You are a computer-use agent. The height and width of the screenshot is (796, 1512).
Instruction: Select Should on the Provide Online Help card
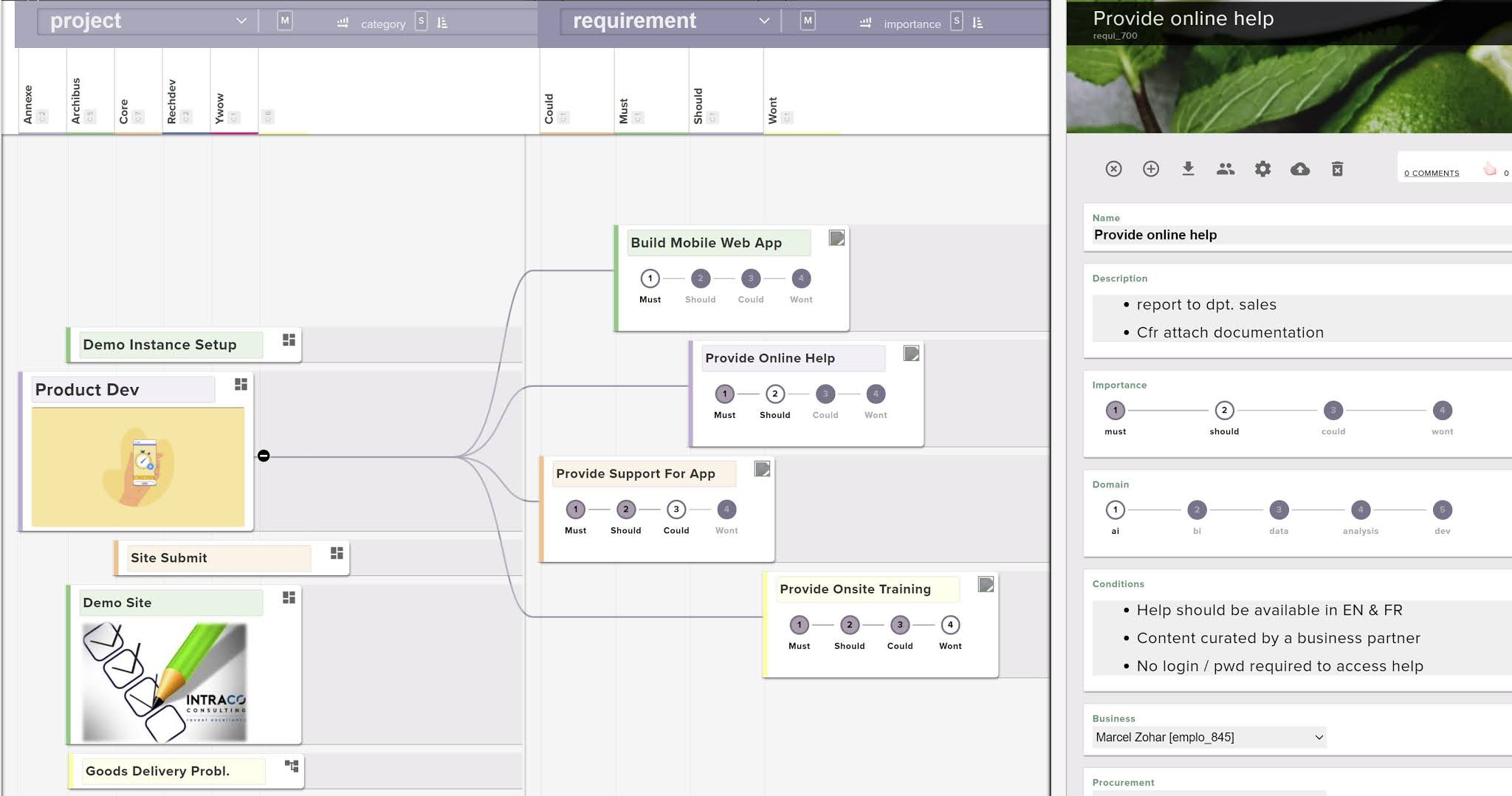774,394
